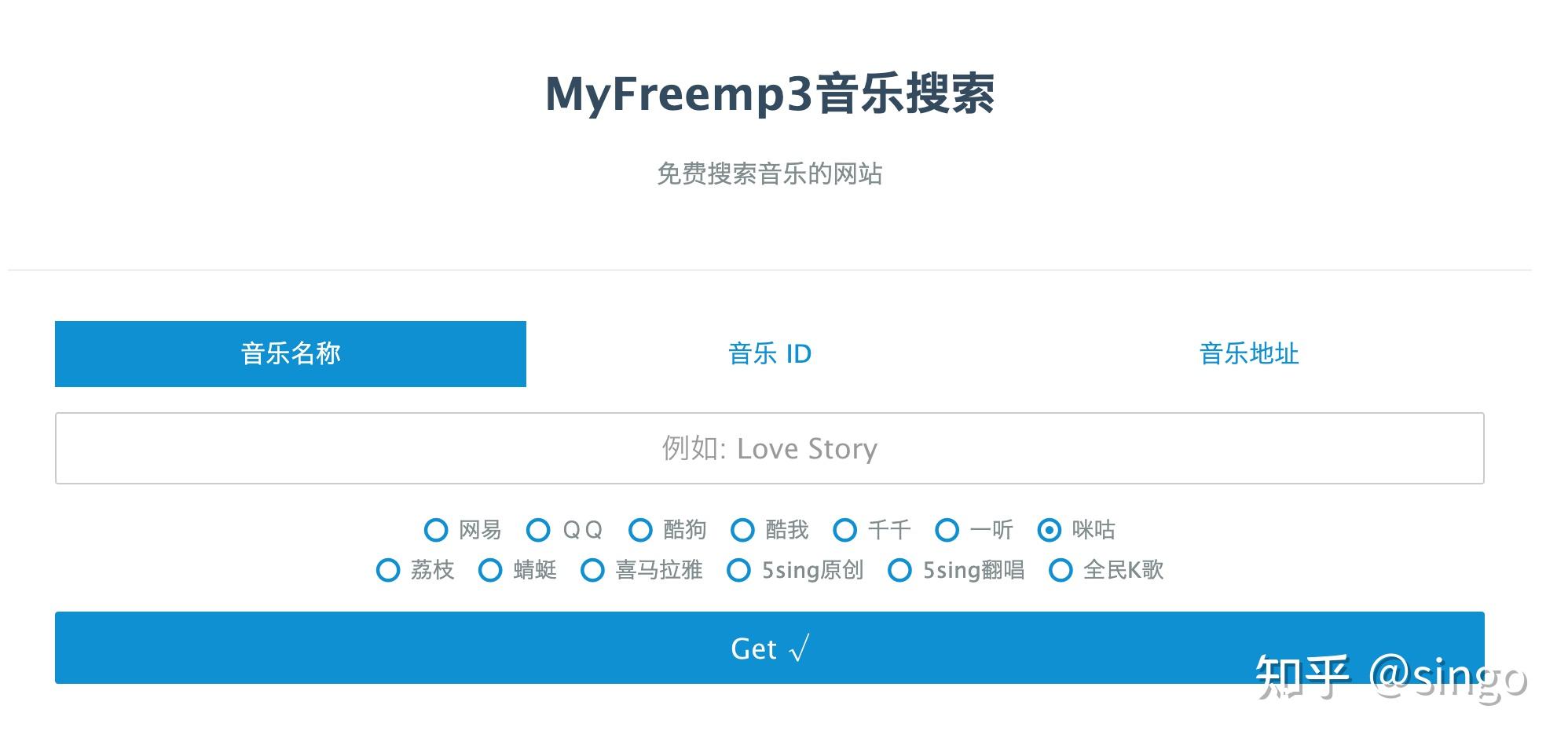Select the 5sing翻唱 option
The width and height of the screenshot is (1568, 749).
[899, 572]
